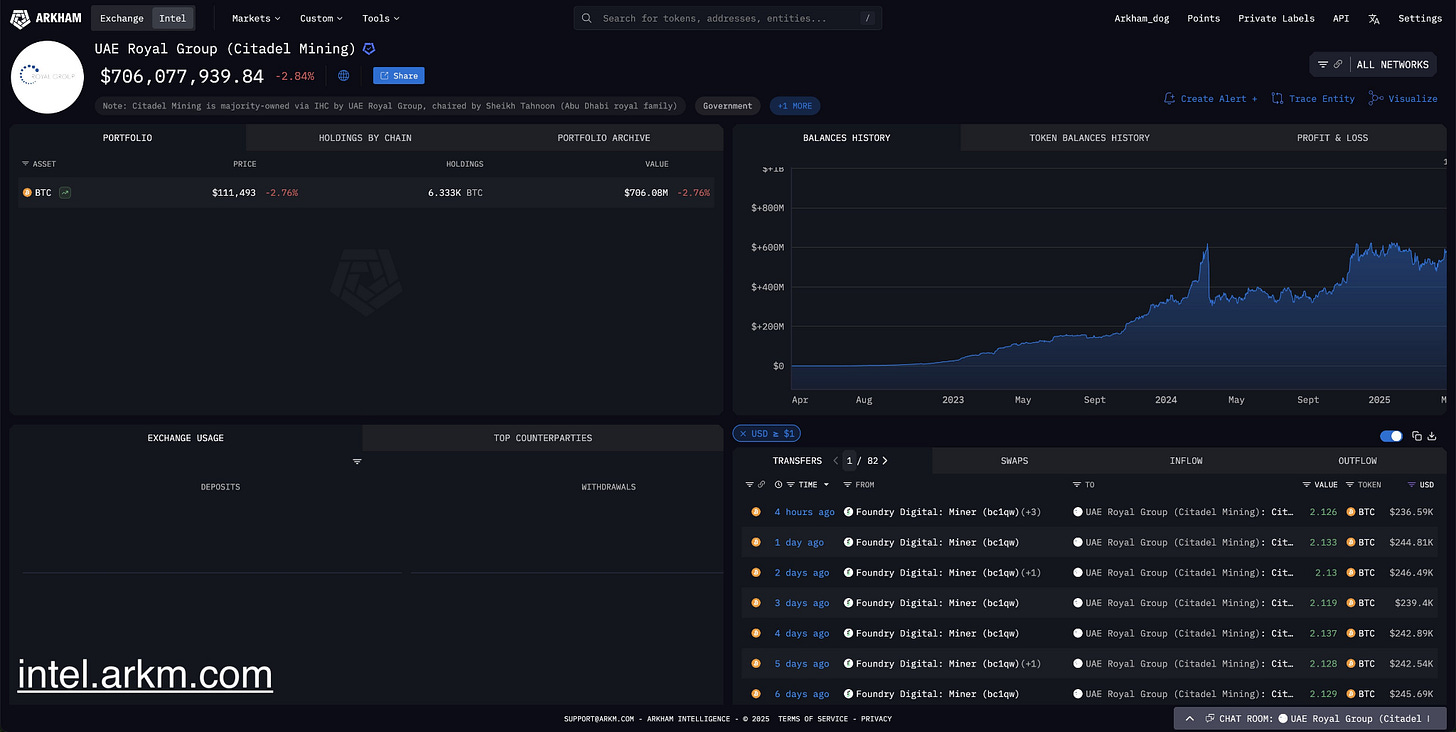Image resolution: width=1456 pixels, height=732 pixels.
Task: Open the Markets dropdown menu
Action: click(x=256, y=18)
